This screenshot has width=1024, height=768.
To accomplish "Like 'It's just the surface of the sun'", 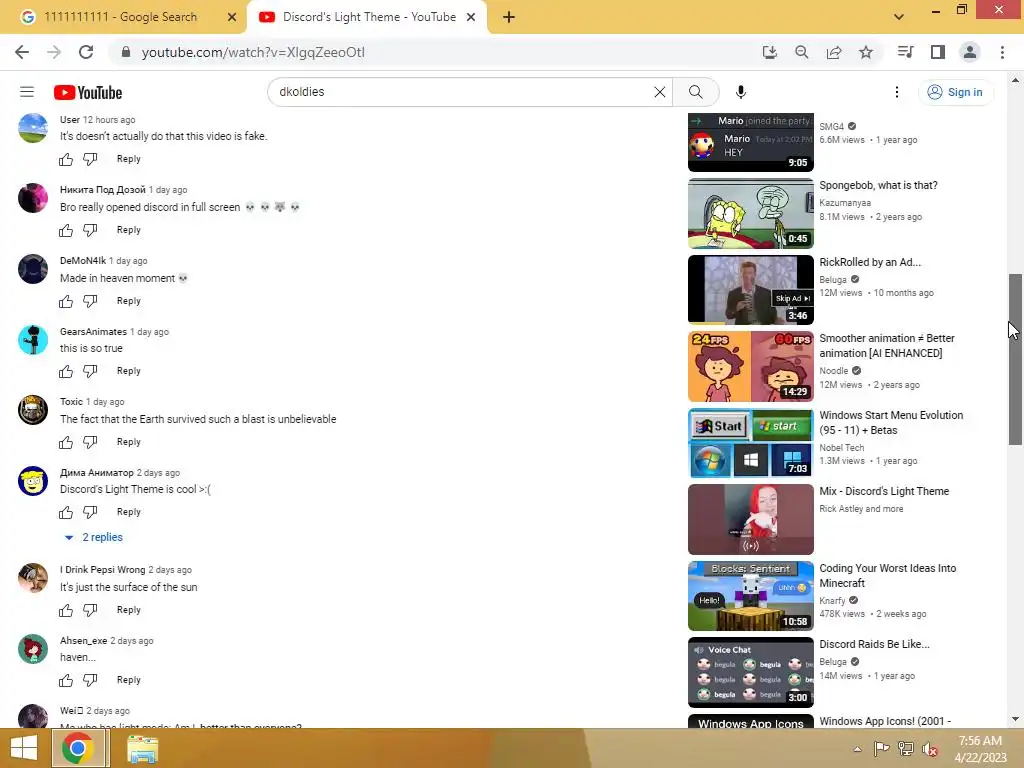I will click(66, 611).
